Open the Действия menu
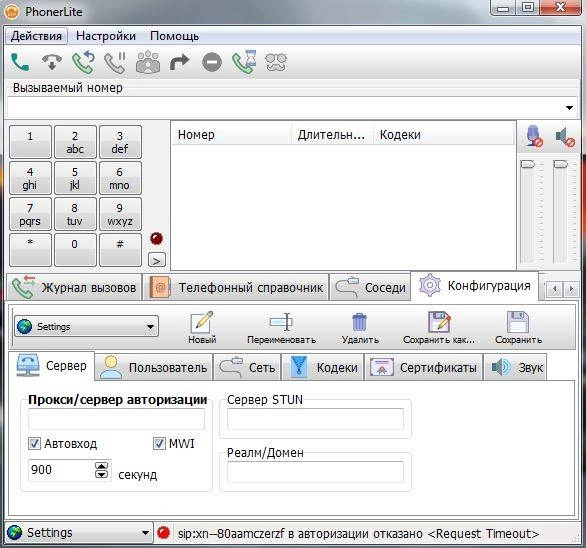Screen dimensions: 586x548 [36, 36]
